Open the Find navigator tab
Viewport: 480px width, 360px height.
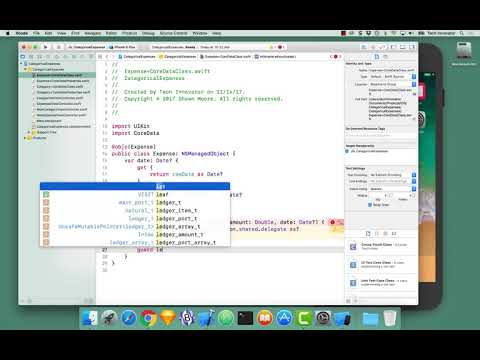(48, 57)
